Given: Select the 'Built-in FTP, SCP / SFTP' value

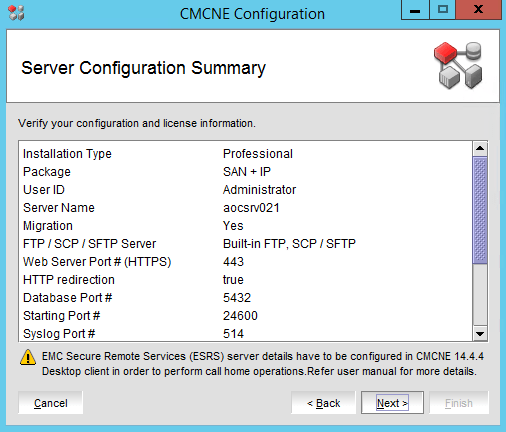Looking at the screenshot, I should [289, 244].
